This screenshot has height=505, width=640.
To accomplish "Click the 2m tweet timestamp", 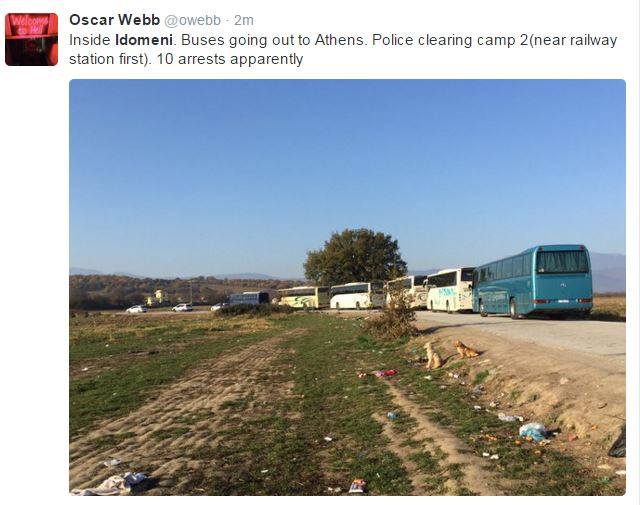I will pyautogui.click(x=244, y=20).
